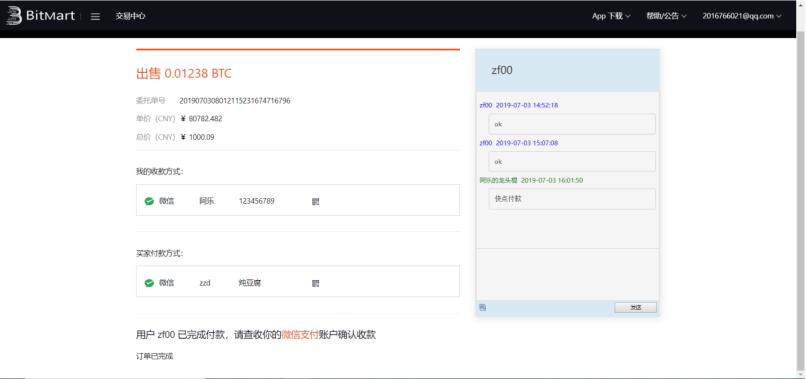Select WeChat account number 123456789

257,201
